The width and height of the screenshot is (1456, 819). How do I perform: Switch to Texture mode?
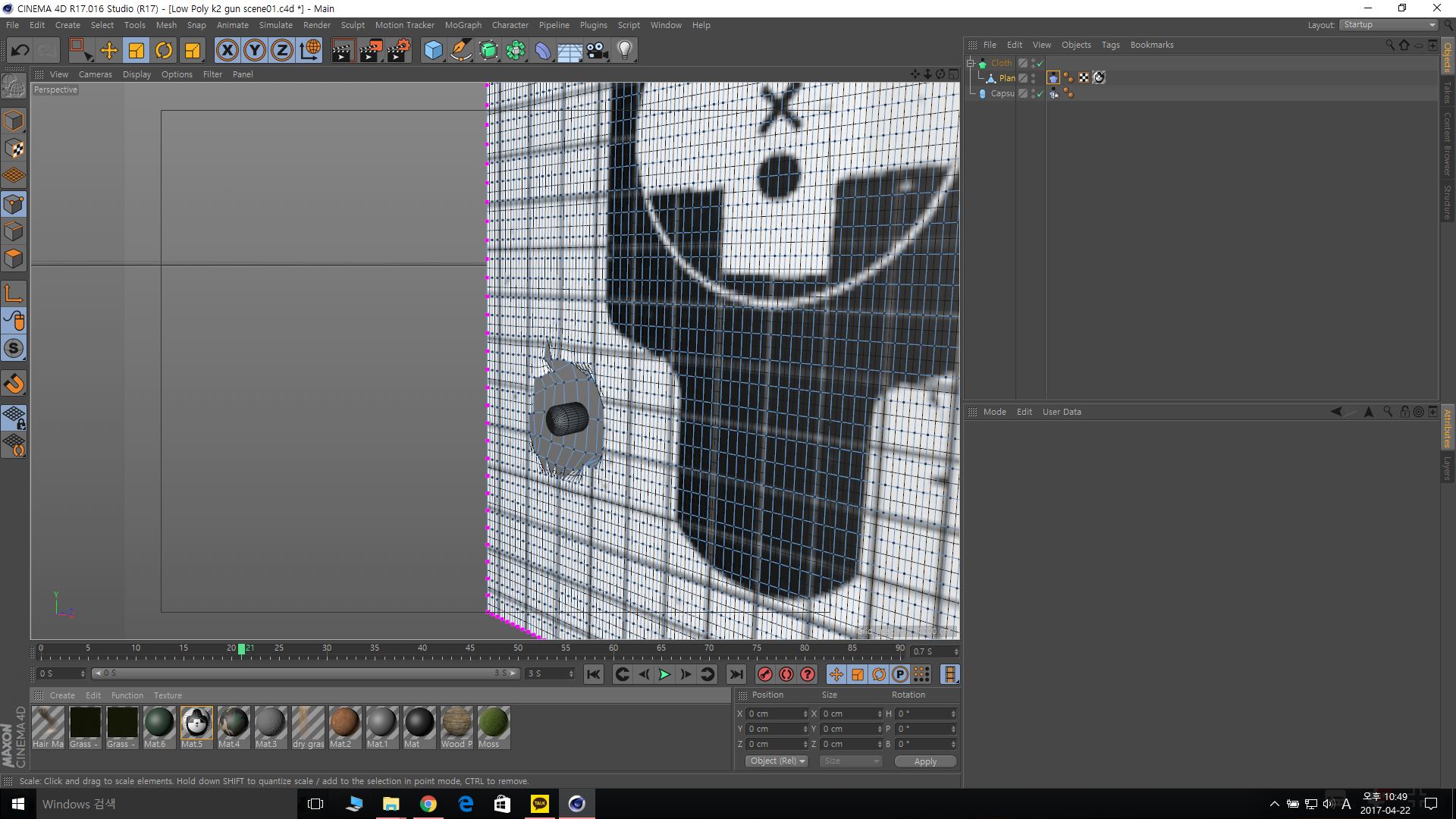(x=14, y=149)
